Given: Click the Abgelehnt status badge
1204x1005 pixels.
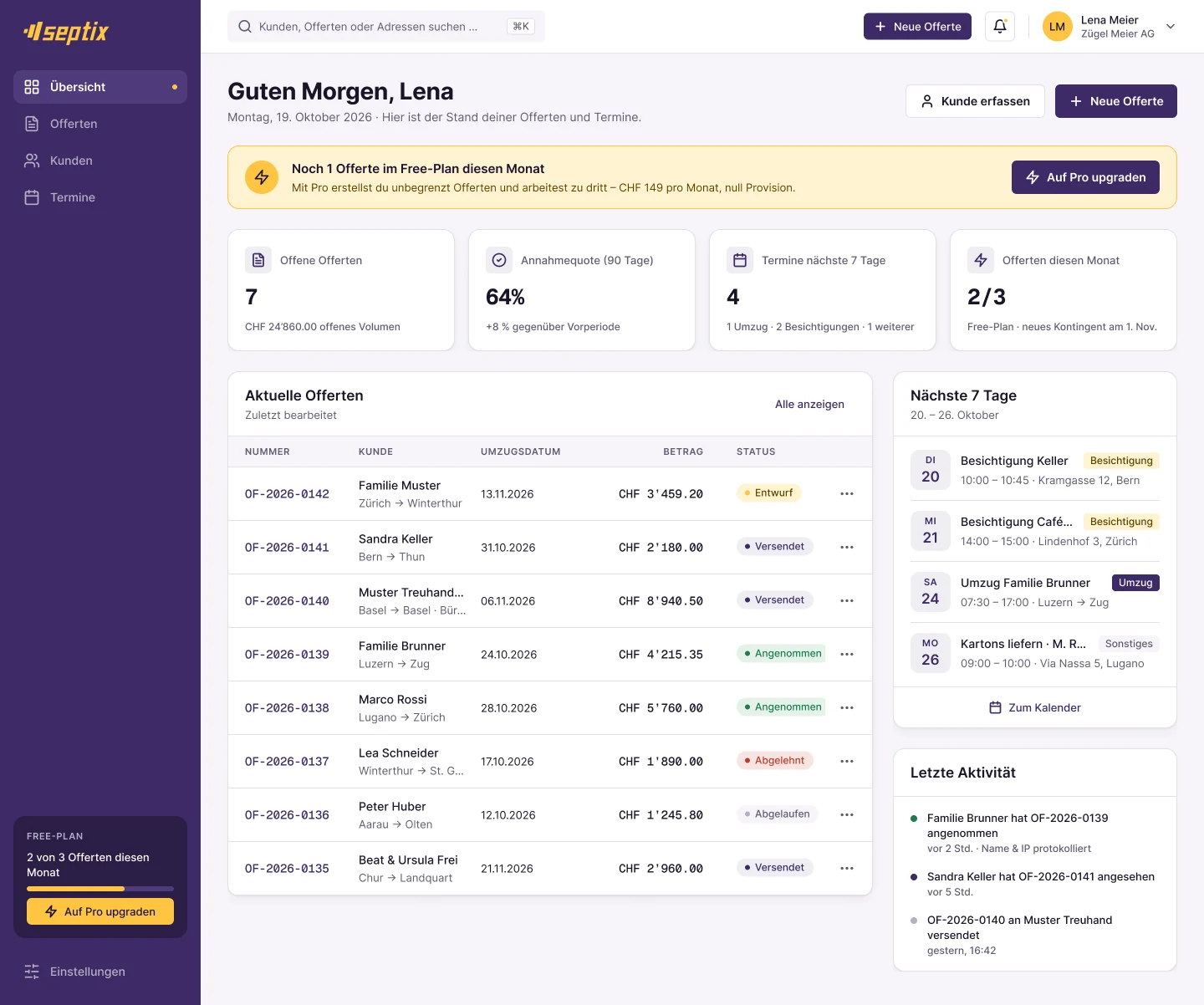Looking at the screenshot, I should point(775,760).
